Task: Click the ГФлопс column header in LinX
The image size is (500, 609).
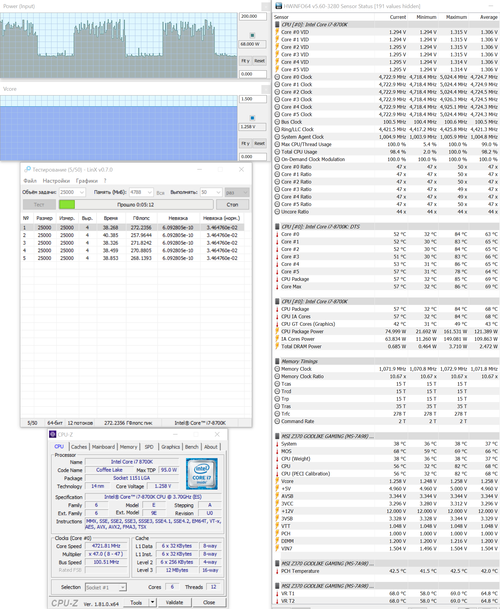Action: [x=141, y=218]
